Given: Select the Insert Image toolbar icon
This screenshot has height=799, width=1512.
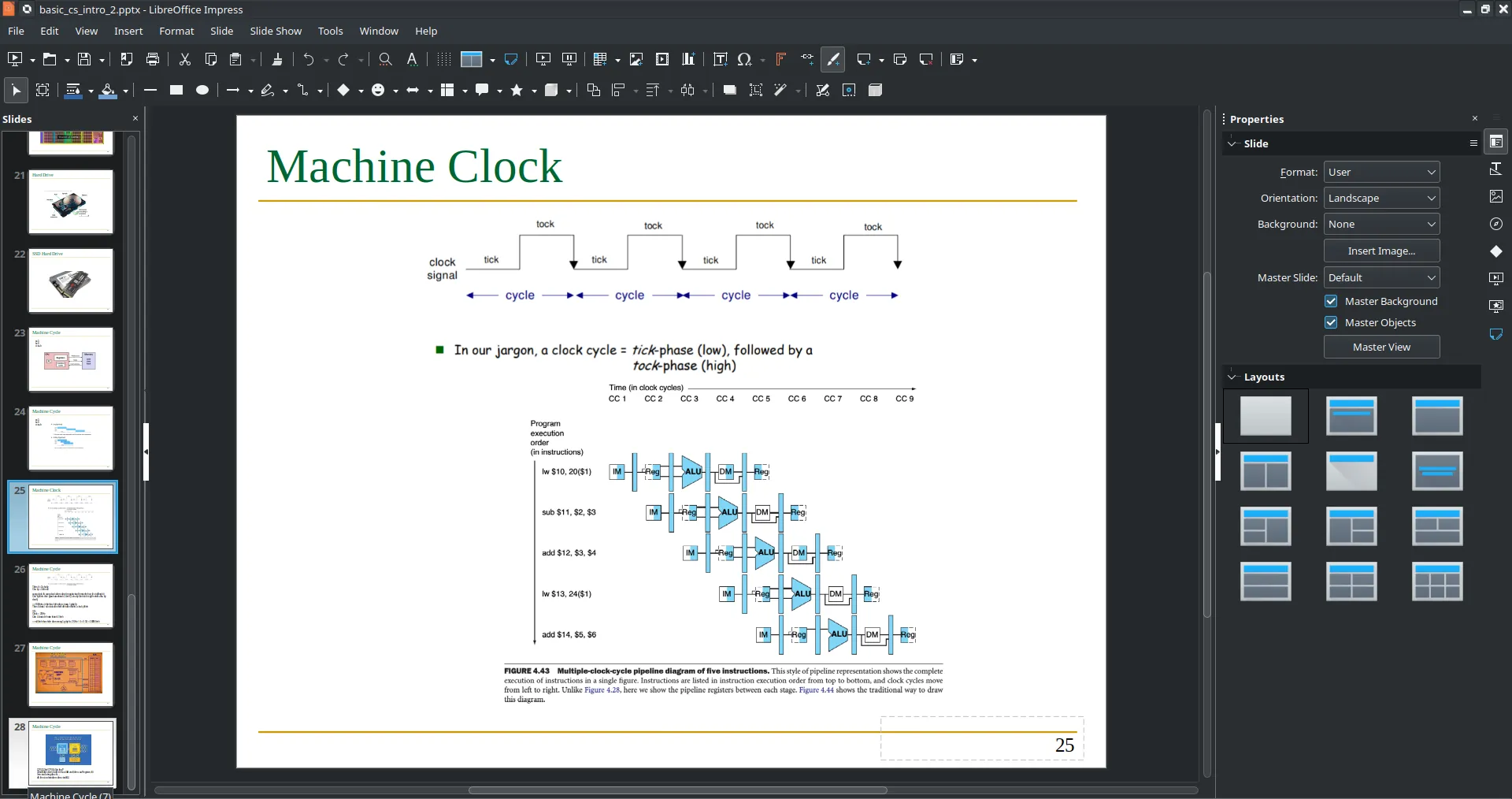Looking at the screenshot, I should pos(636,59).
